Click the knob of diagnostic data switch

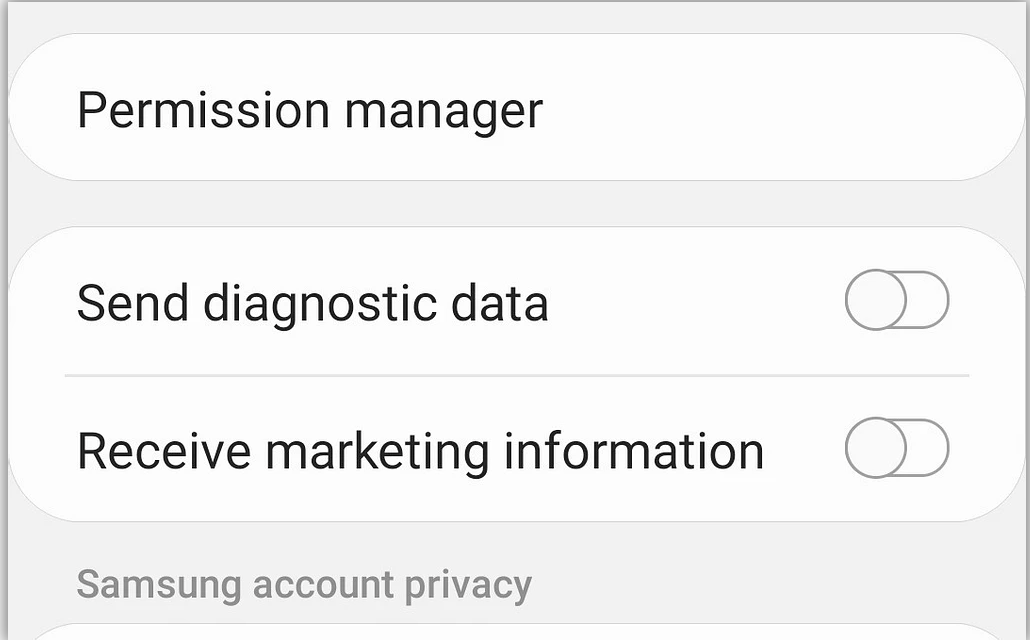point(876,300)
